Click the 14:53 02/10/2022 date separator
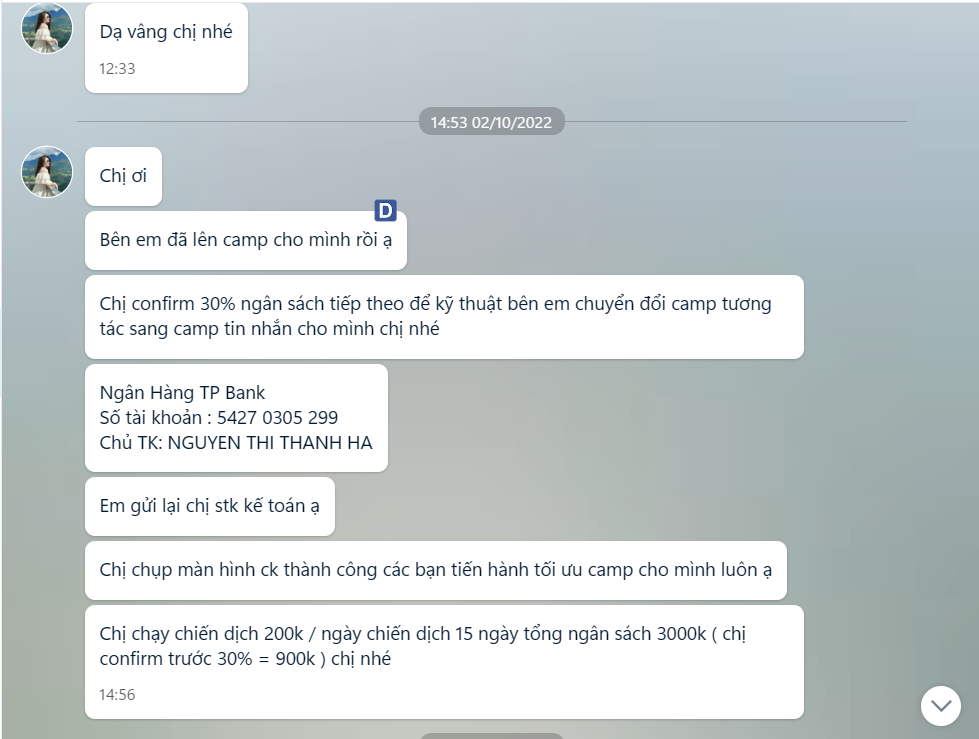The width and height of the screenshot is (979, 739). point(491,122)
